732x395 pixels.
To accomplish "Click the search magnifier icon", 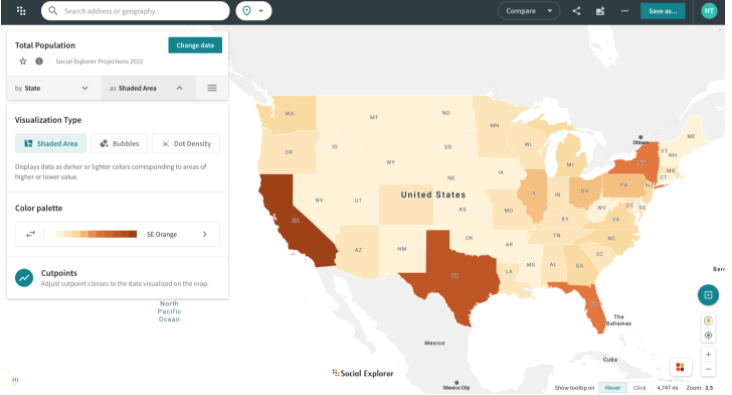I will point(53,11).
